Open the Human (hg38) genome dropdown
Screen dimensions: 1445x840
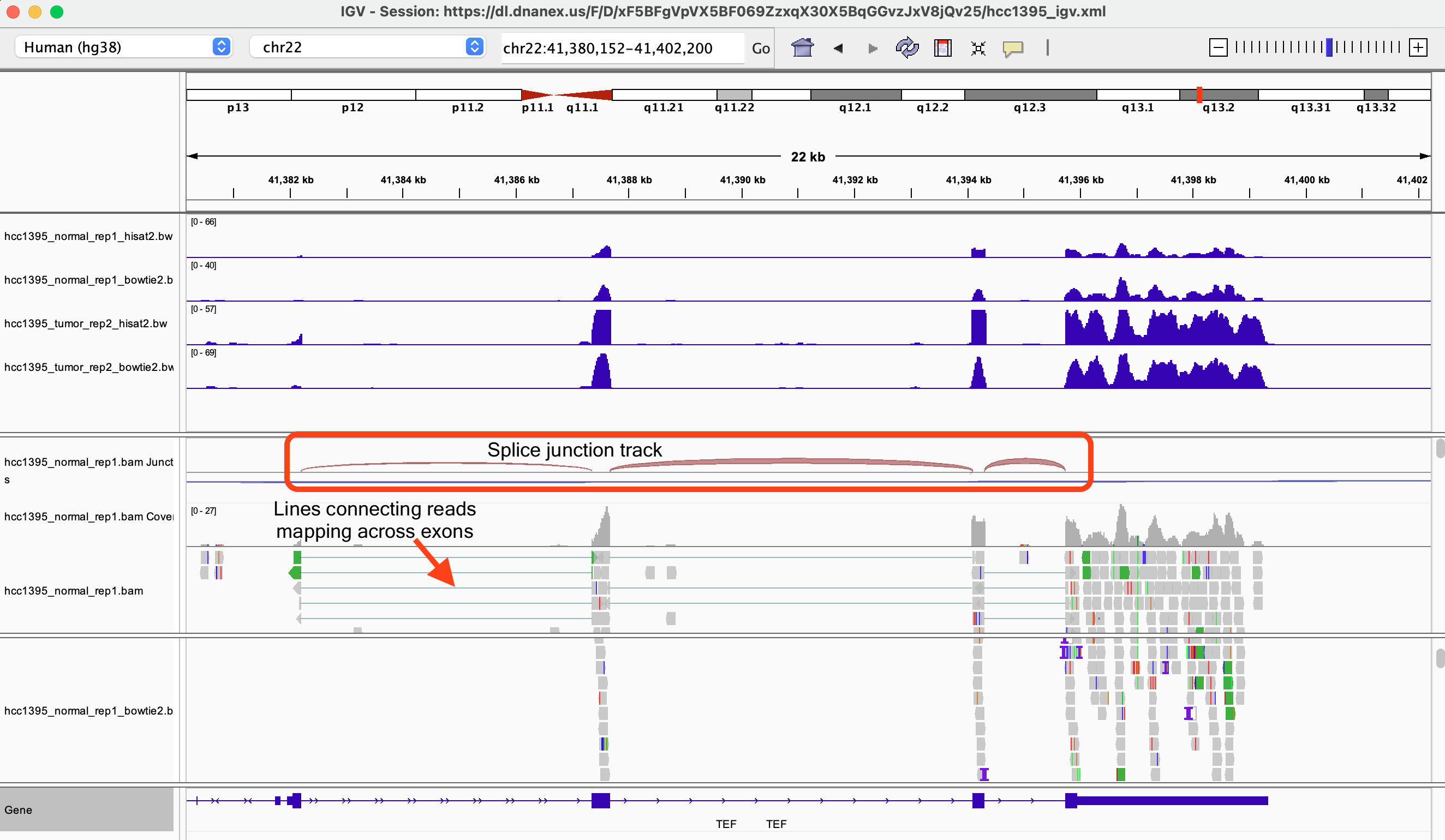pyautogui.click(x=123, y=47)
